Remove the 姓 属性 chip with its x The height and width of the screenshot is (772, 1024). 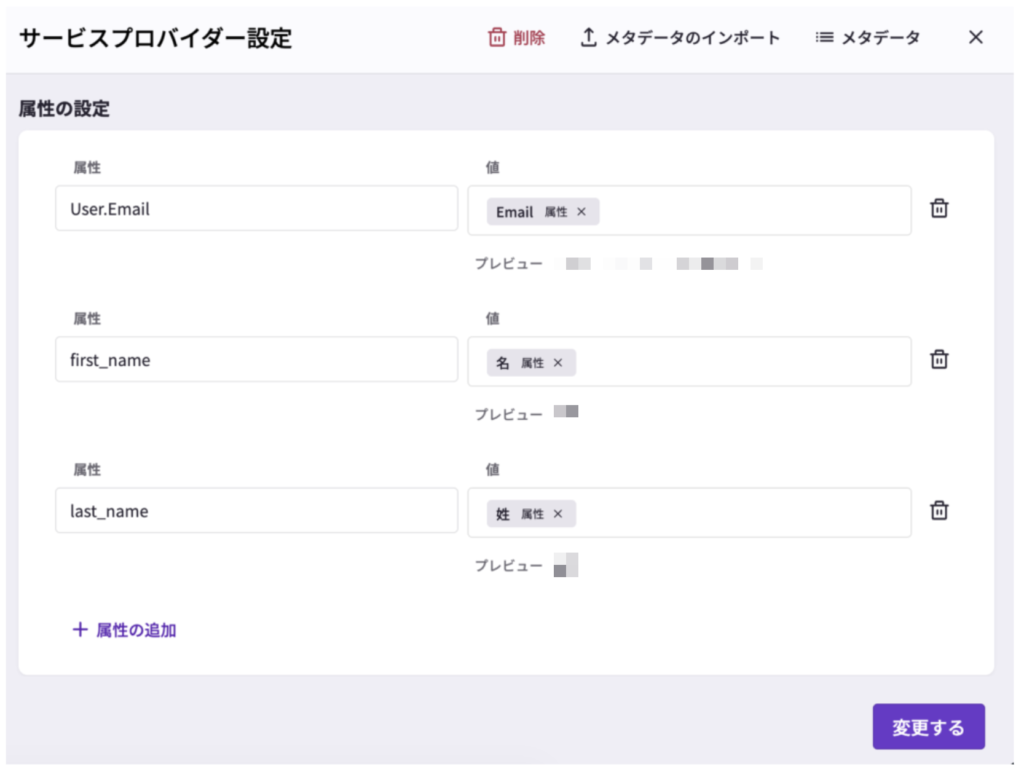[x=558, y=514]
